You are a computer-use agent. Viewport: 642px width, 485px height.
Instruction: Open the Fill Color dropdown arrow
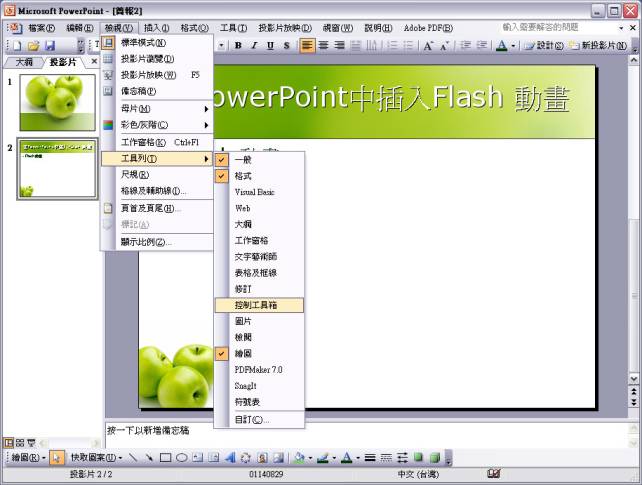pyautogui.click(x=310, y=458)
